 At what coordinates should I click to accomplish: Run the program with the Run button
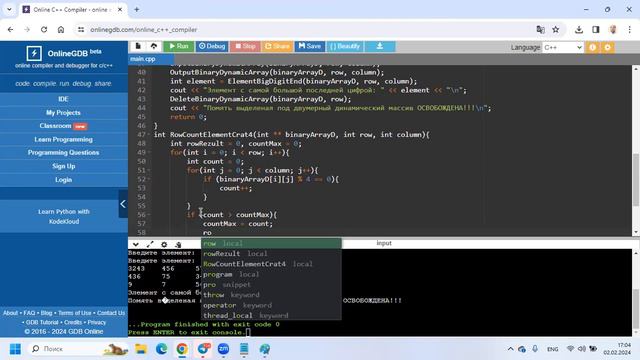tap(179, 47)
